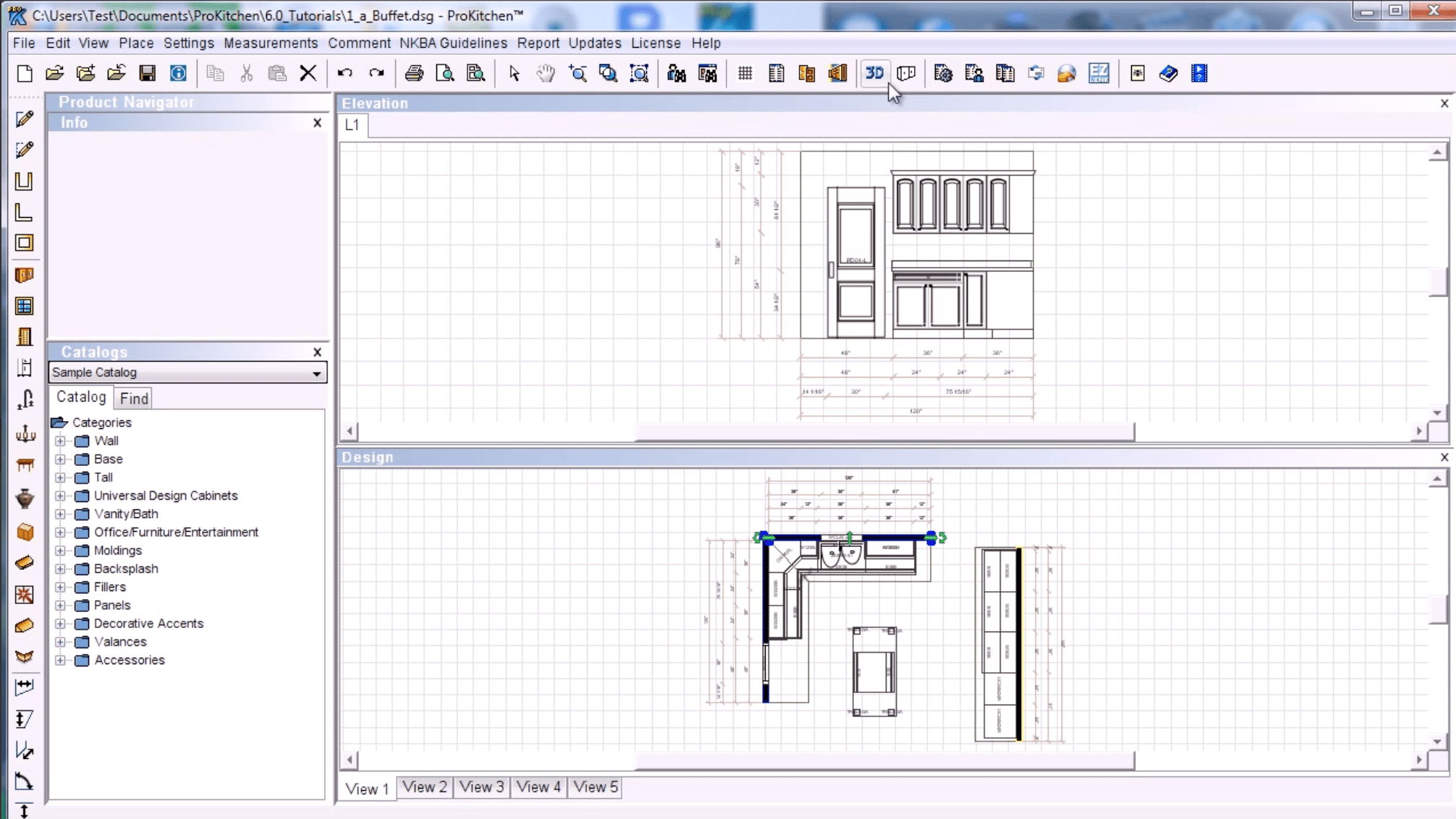Open the Measurements menu
The image size is (1456, 819).
click(271, 43)
